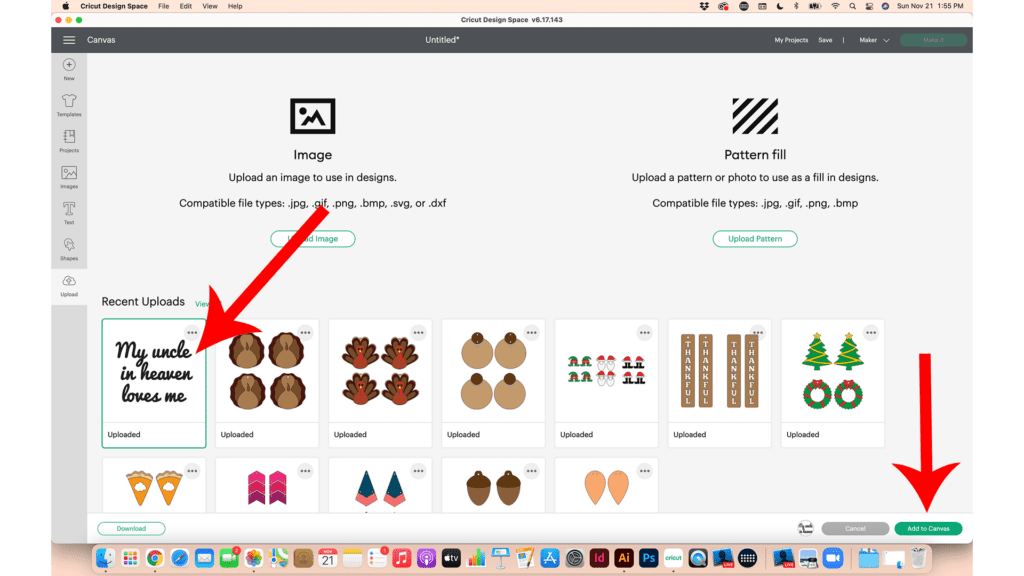Select the four turkey faces upload
Viewport: 1024px width, 576px height.
coord(380,383)
